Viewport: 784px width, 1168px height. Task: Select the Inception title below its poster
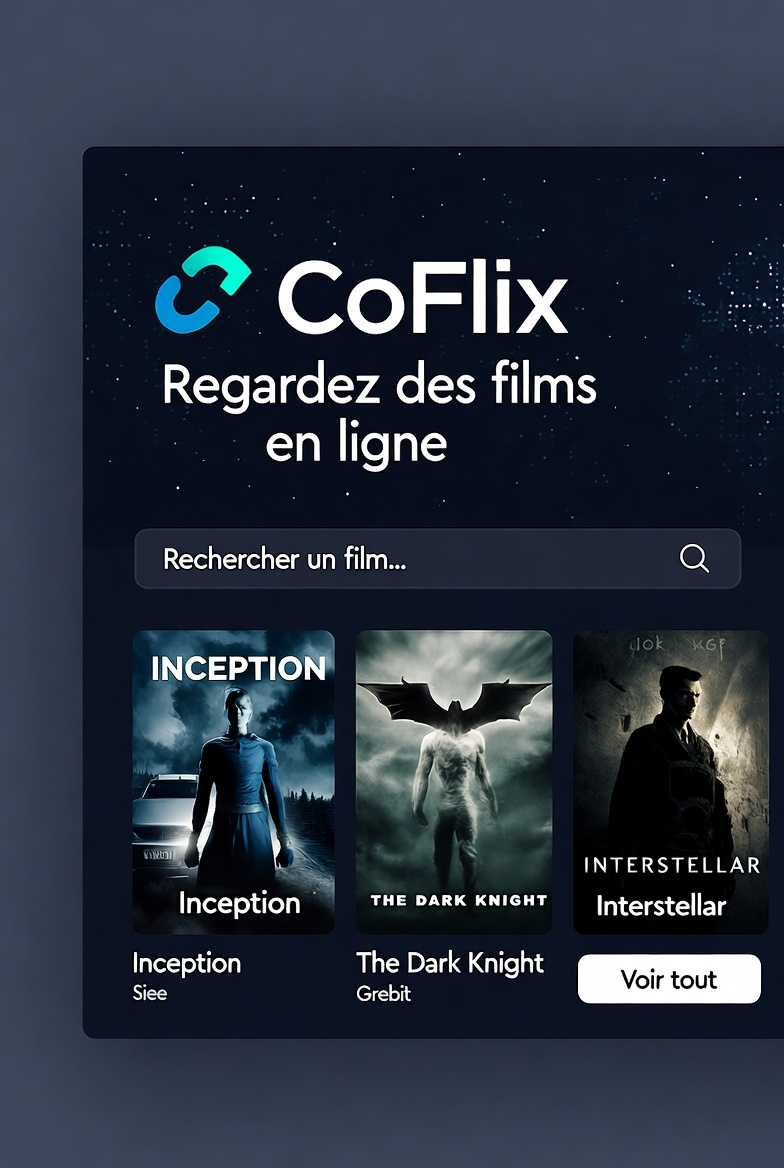(x=186, y=963)
